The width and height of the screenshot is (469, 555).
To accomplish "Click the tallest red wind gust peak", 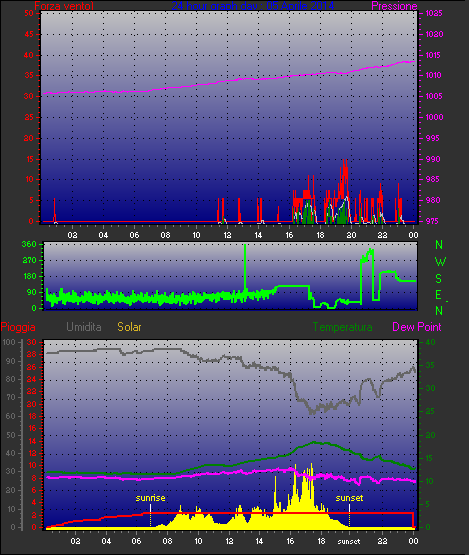I will pyautogui.click(x=344, y=177).
